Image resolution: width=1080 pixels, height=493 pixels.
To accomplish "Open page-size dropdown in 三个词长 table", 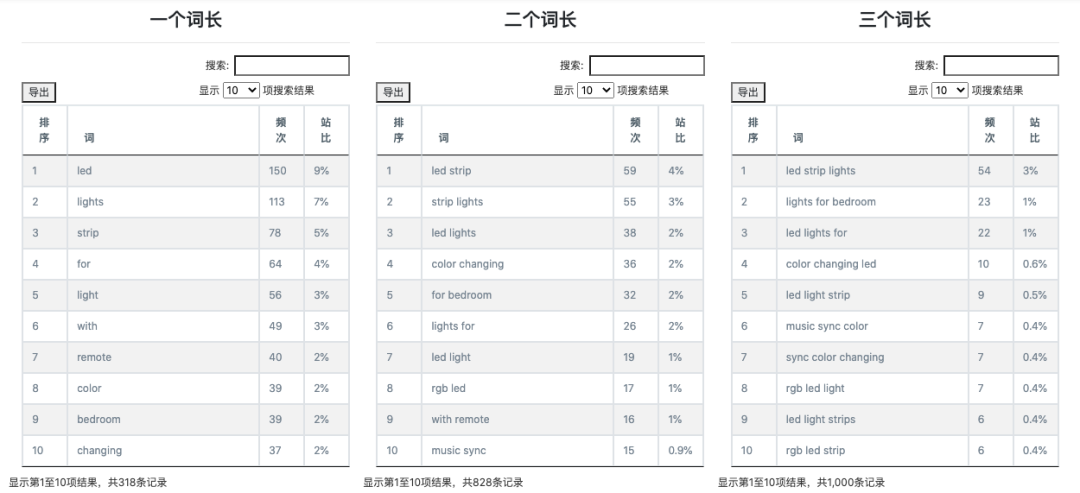I will point(950,90).
